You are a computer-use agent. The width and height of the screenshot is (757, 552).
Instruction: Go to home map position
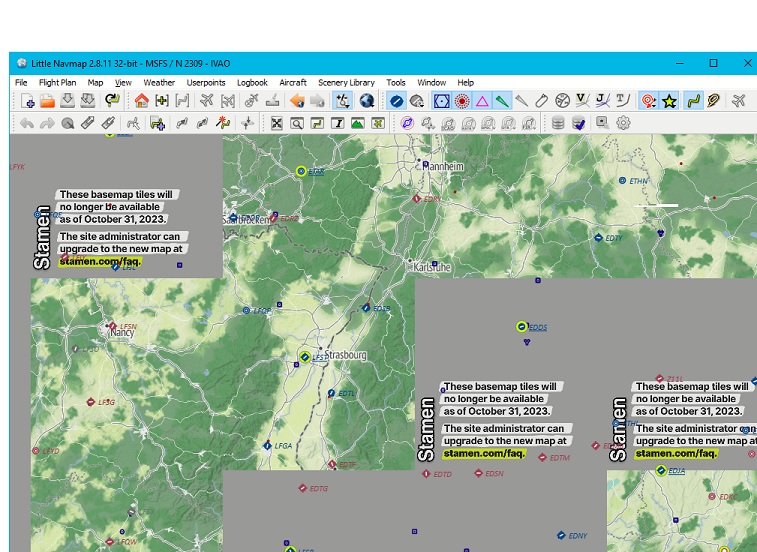pyautogui.click(x=141, y=101)
